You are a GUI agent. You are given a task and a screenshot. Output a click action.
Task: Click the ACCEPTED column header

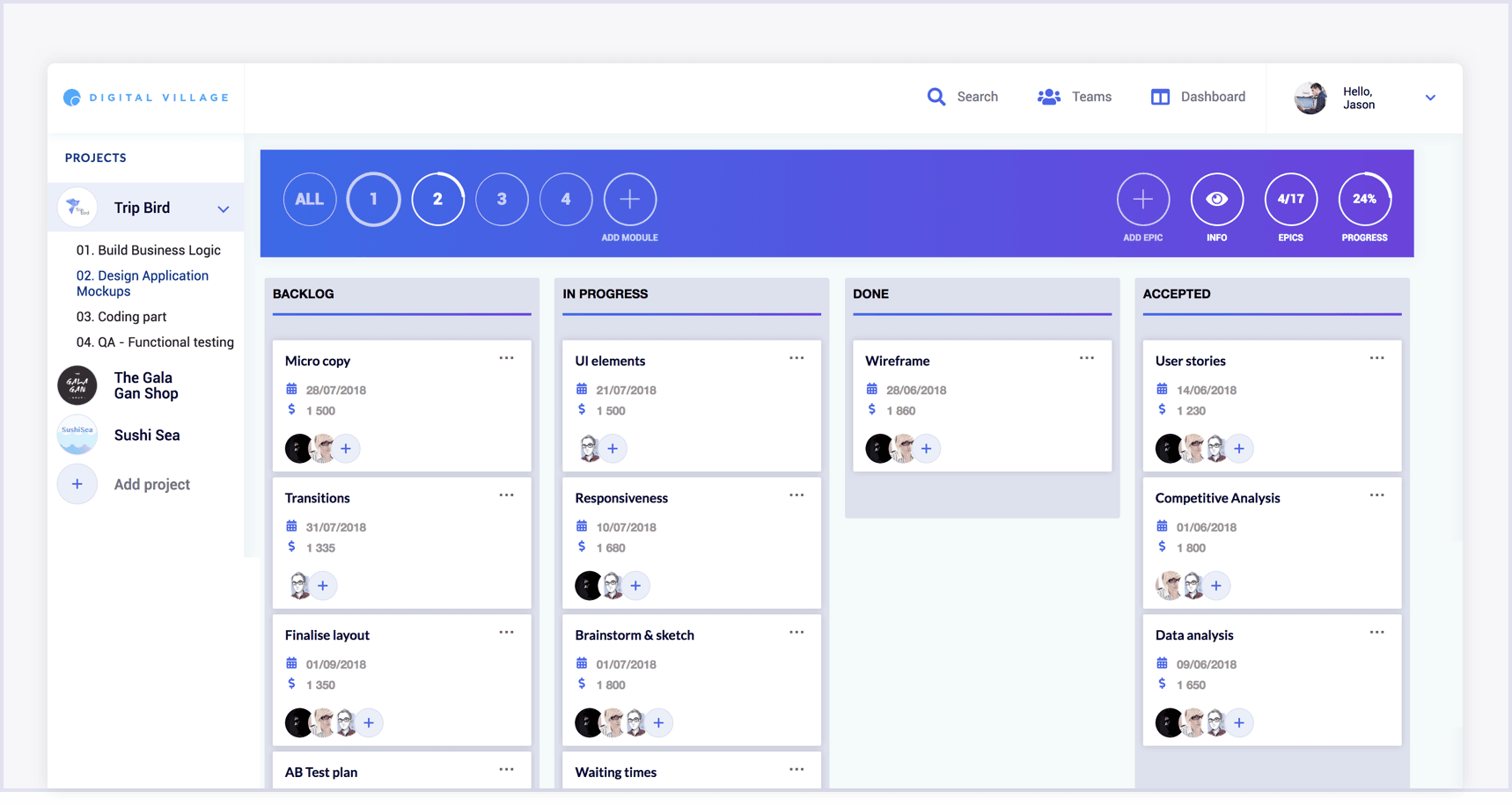pos(1177,294)
